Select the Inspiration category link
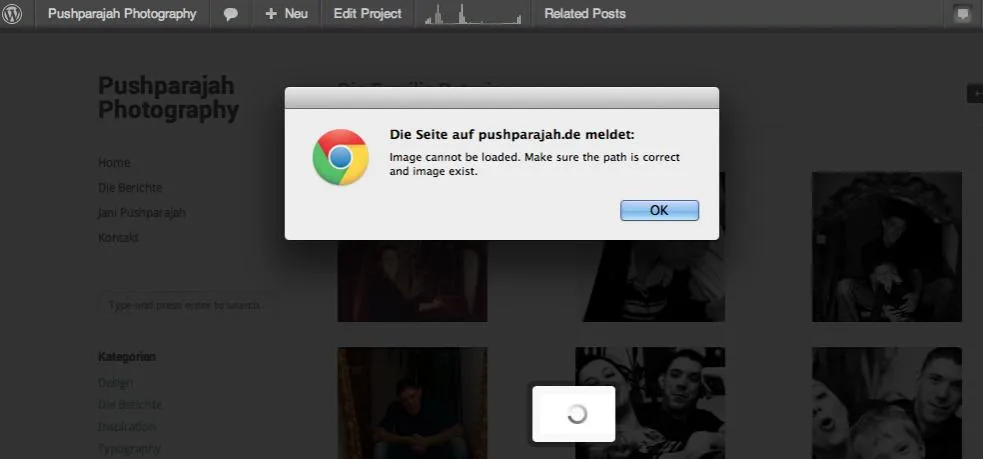 127,426
